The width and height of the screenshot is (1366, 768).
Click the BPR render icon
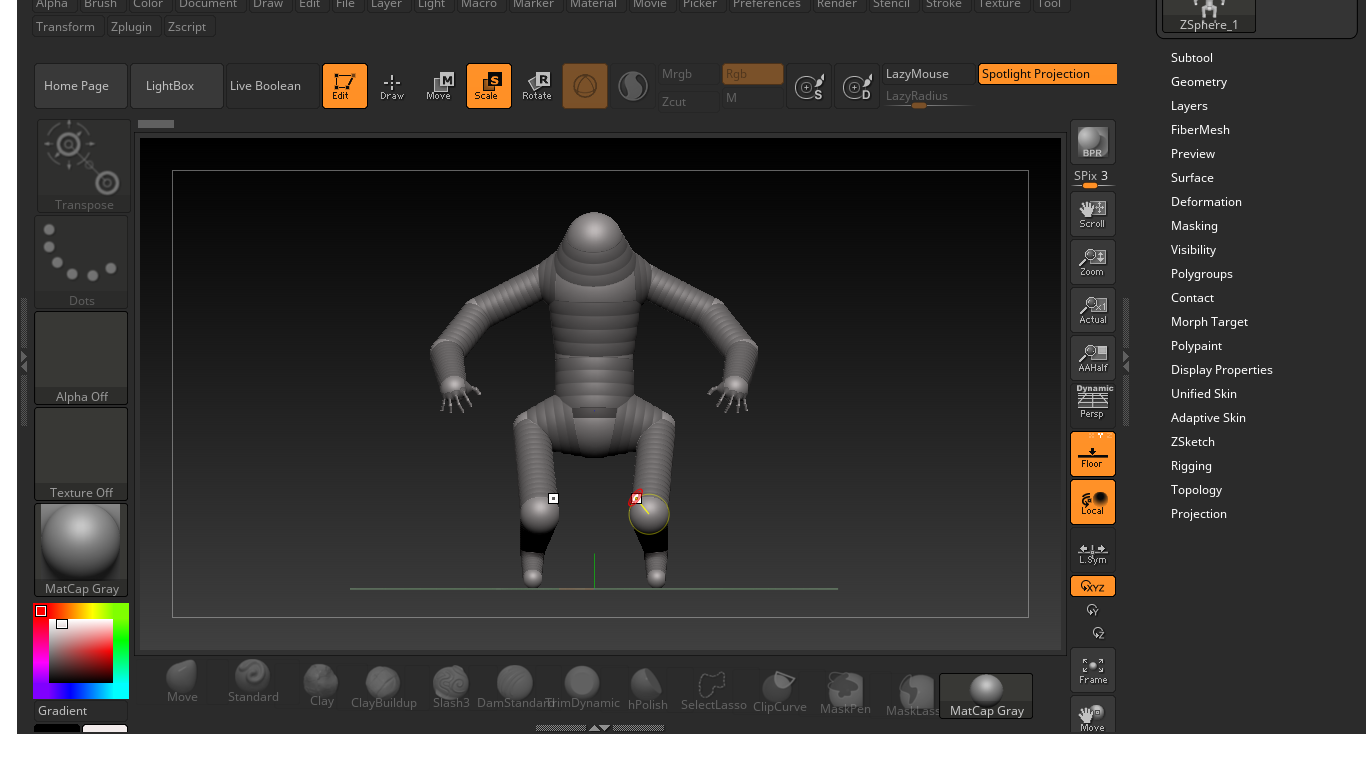[x=1092, y=143]
